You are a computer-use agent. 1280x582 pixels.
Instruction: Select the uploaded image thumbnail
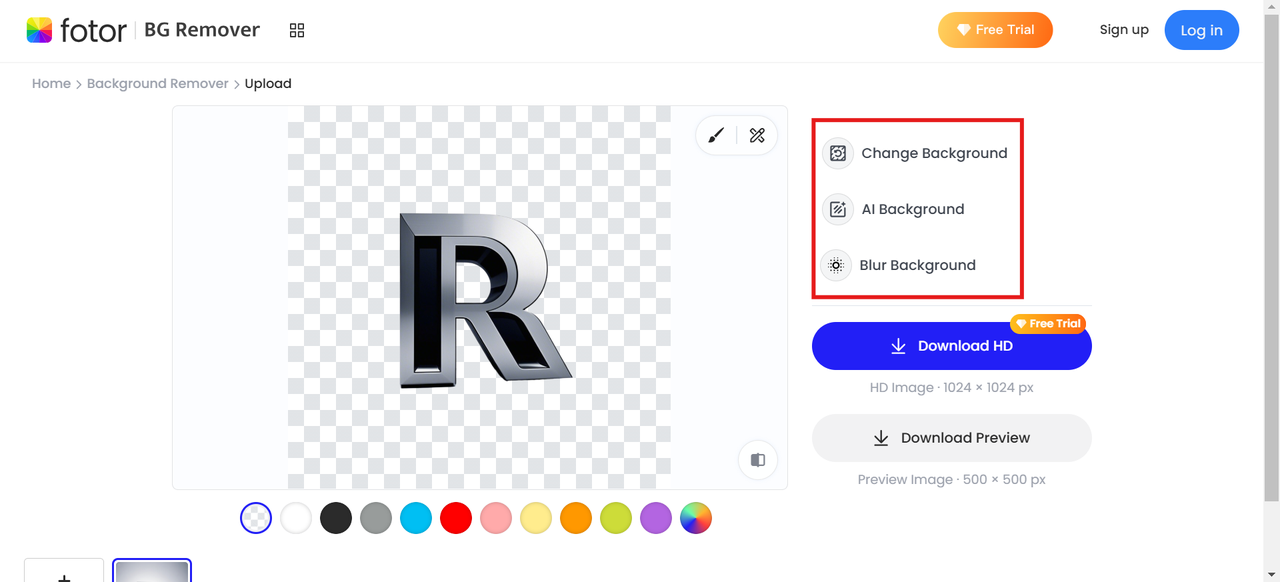point(152,571)
